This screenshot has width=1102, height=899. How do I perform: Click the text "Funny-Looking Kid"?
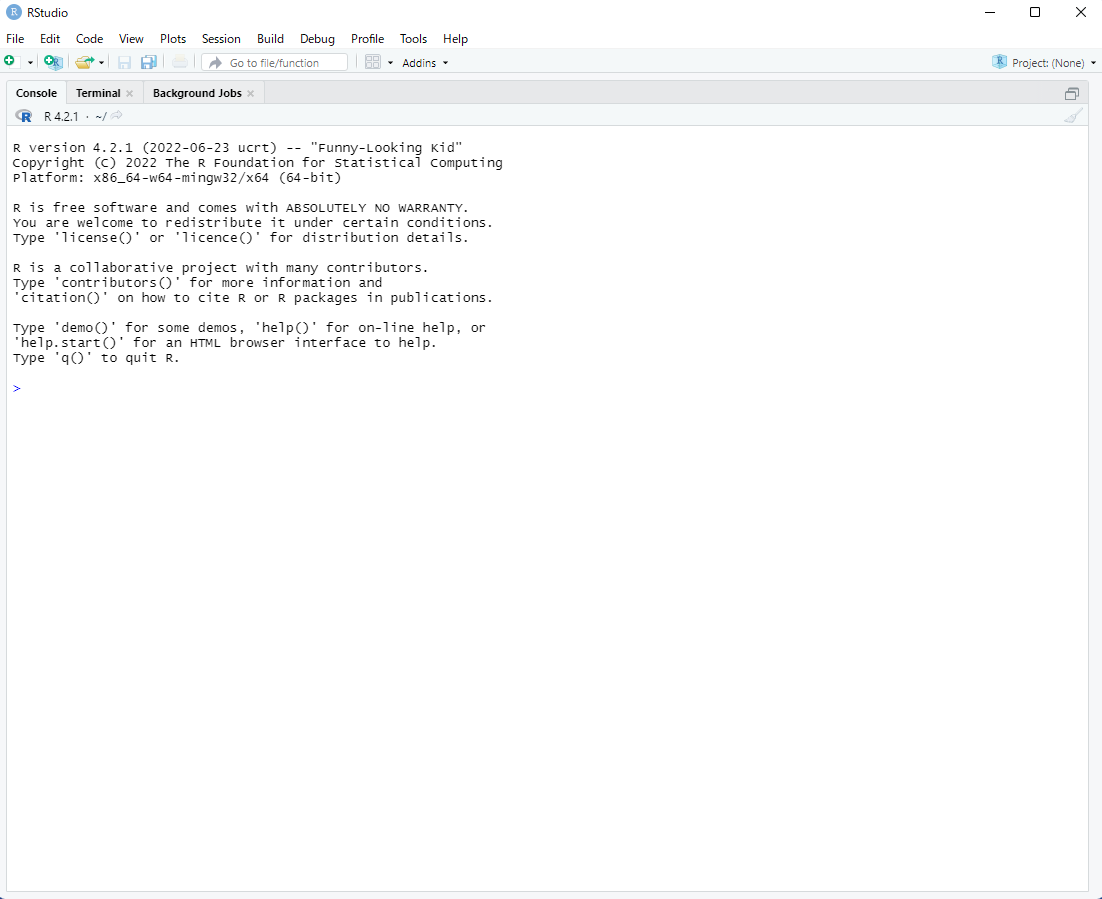point(387,148)
